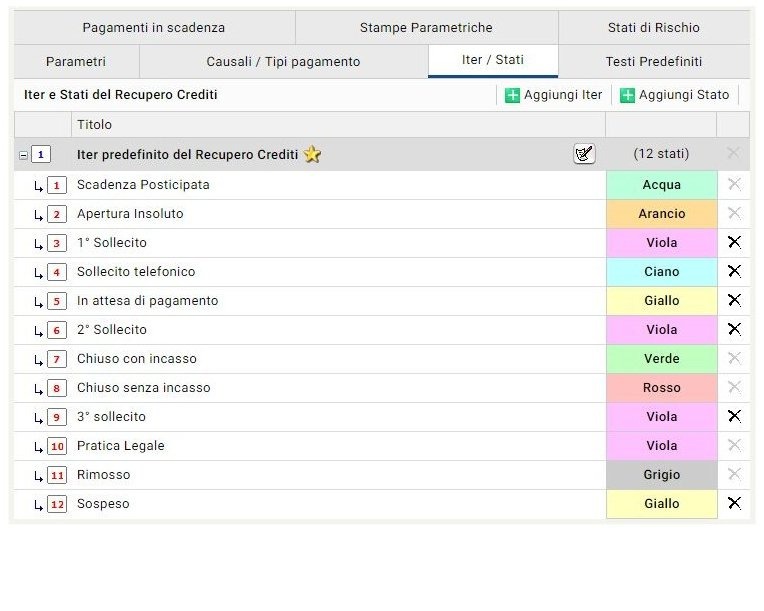
Task: Go to the Testi Predefiniti tab
Action: 654,61
